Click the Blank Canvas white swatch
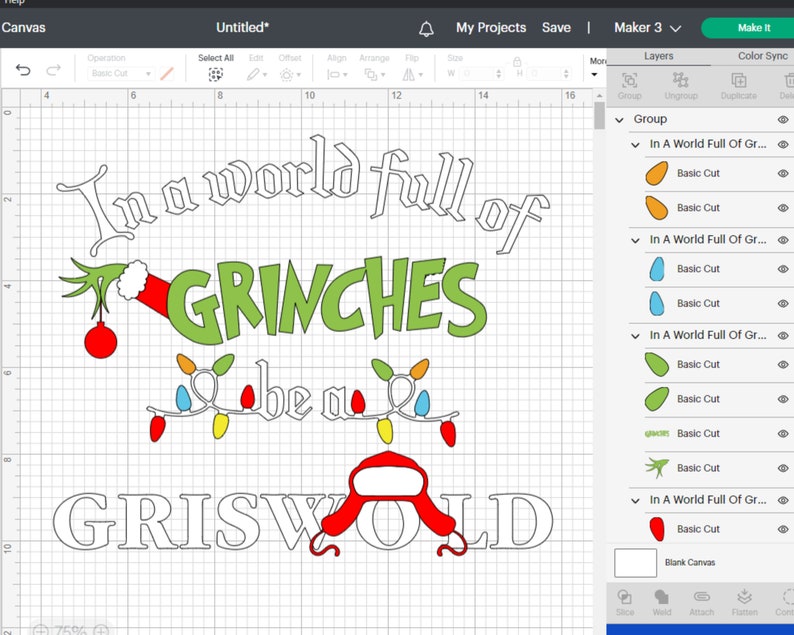The width and height of the screenshot is (794, 635). click(x=636, y=563)
